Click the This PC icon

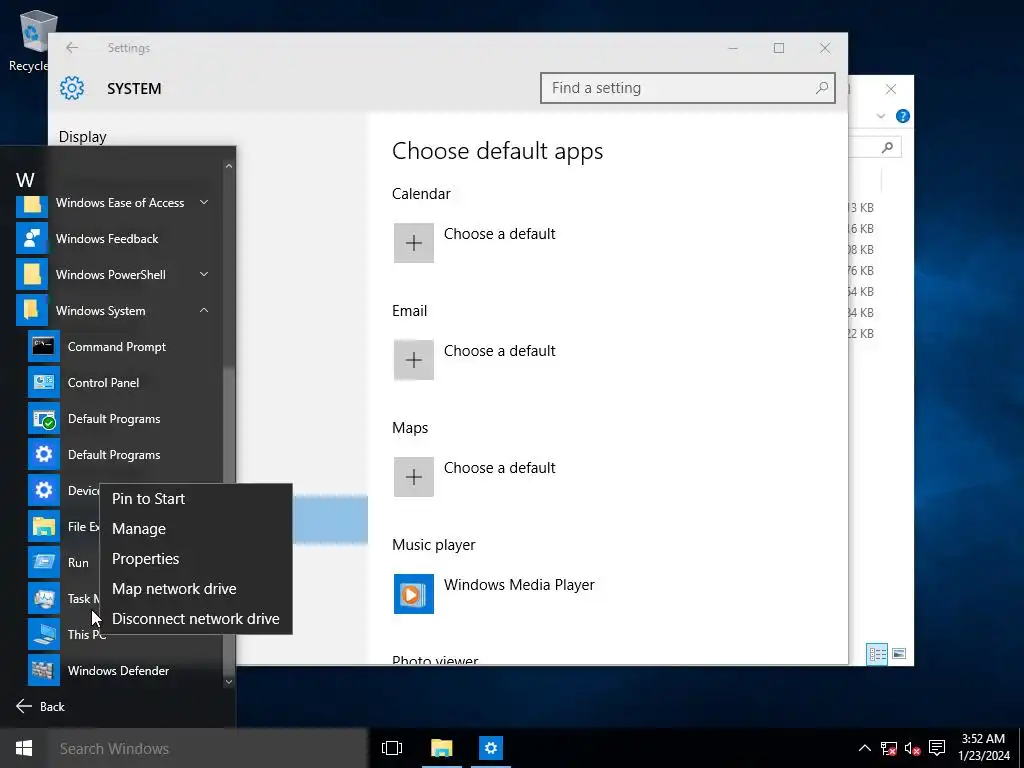(x=44, y=634)
